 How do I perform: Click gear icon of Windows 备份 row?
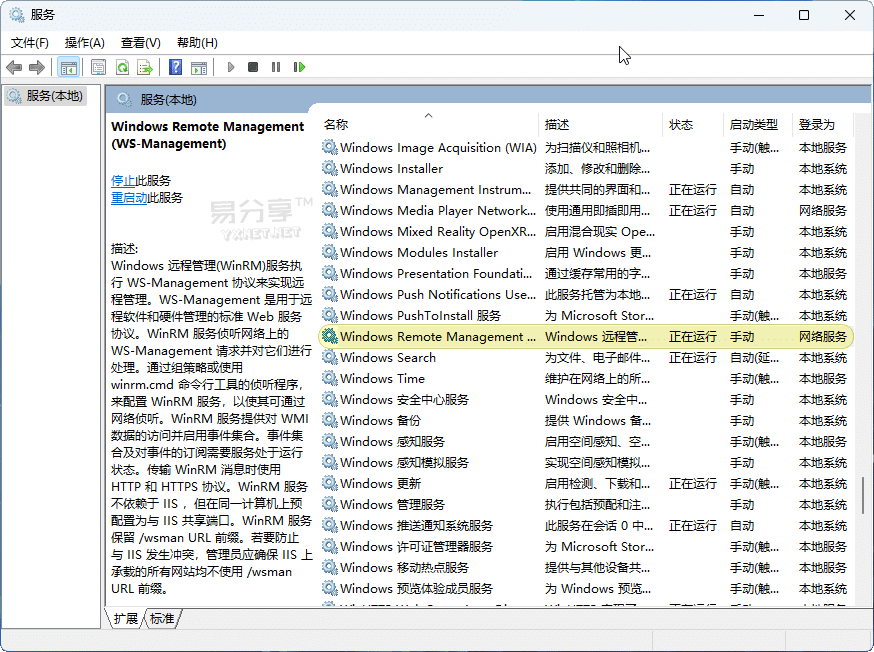[330, 420]
